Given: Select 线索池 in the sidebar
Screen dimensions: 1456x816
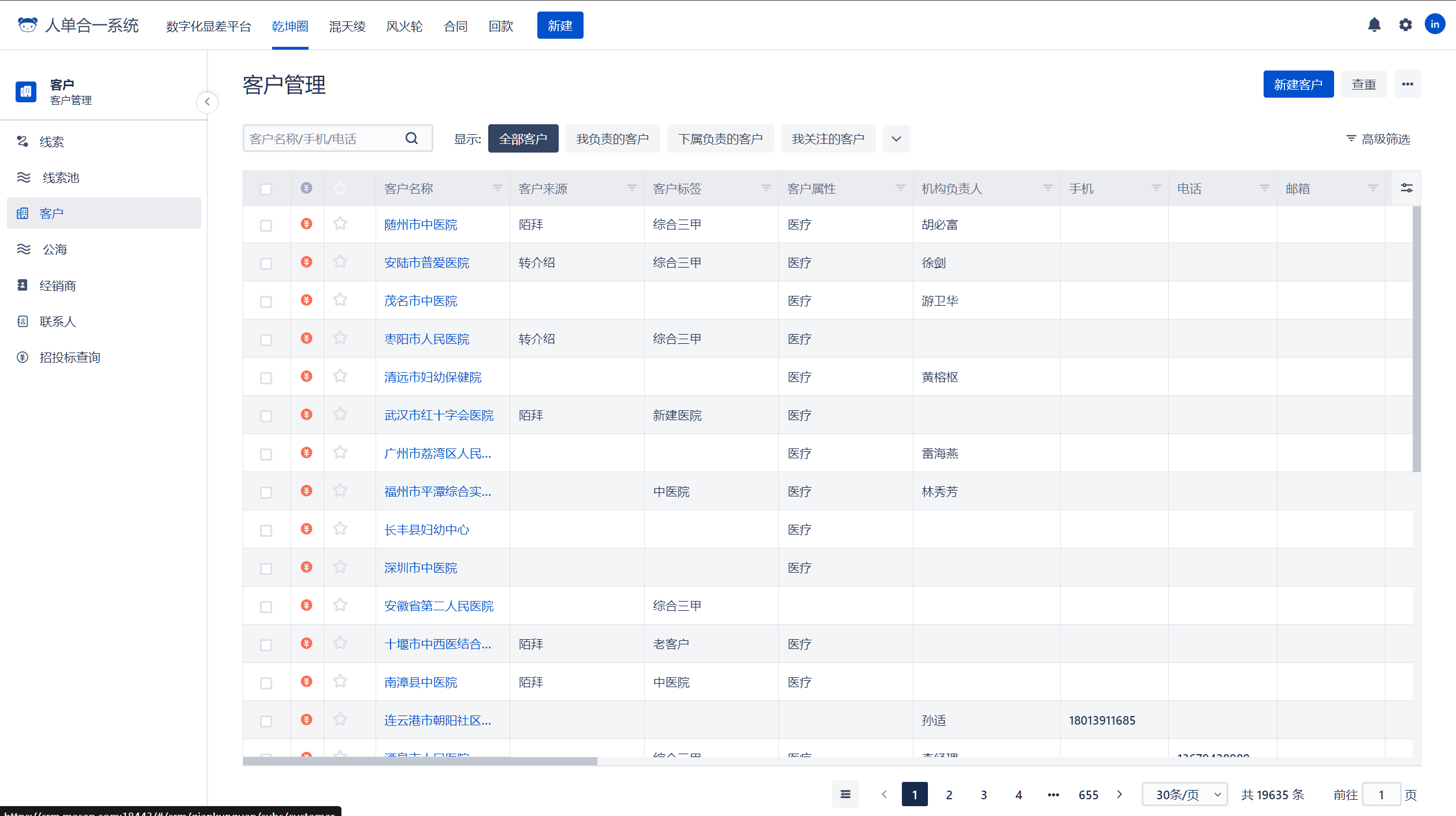Looking at the screenshot, I should pos(104,177).
